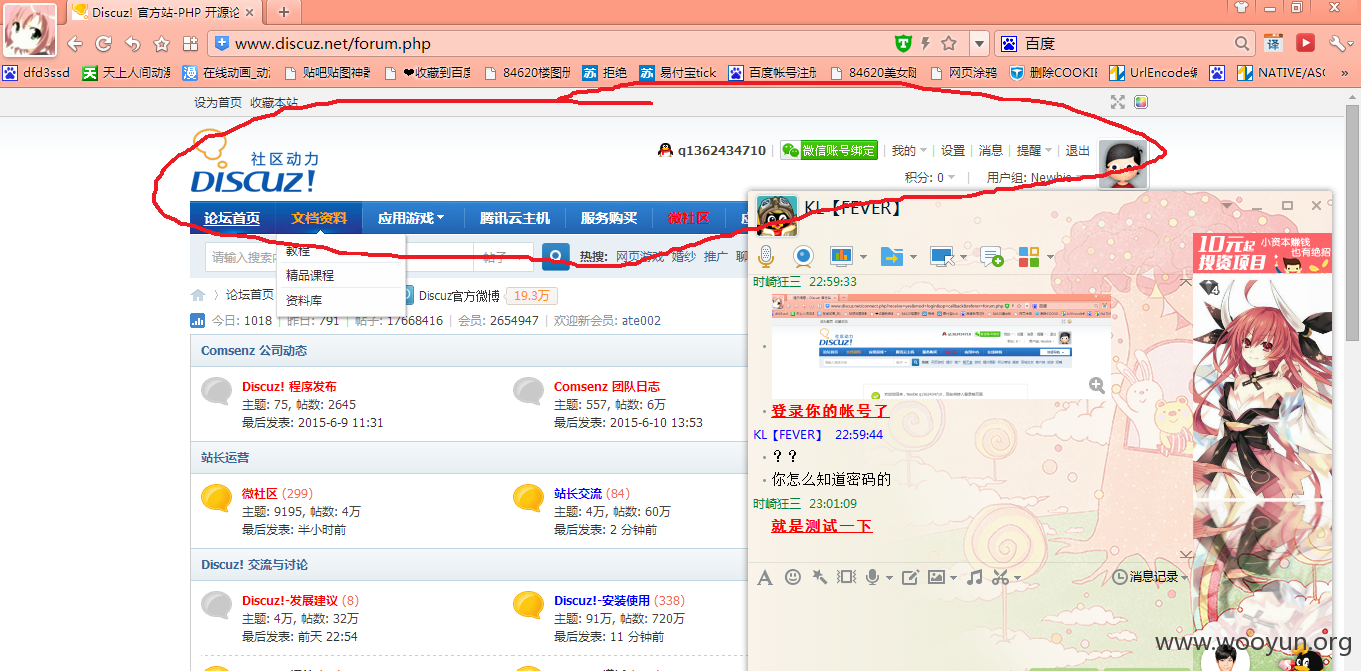Click the lightning speed mode icon in address bar

click(925, 44)
